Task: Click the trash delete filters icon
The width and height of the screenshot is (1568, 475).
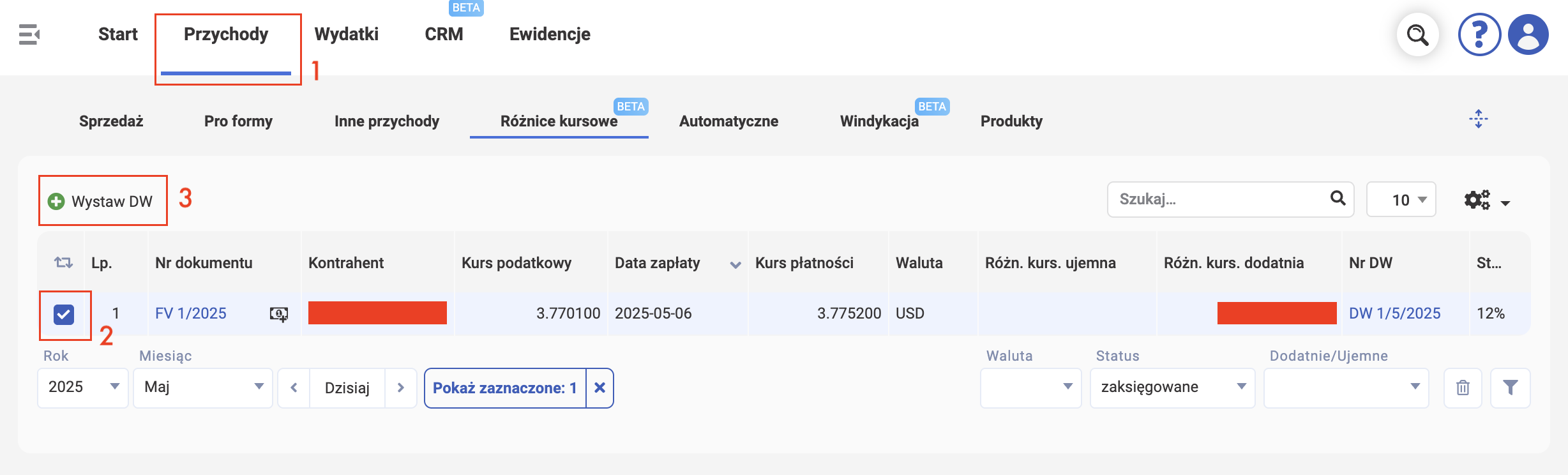Action: (1463, 388)
